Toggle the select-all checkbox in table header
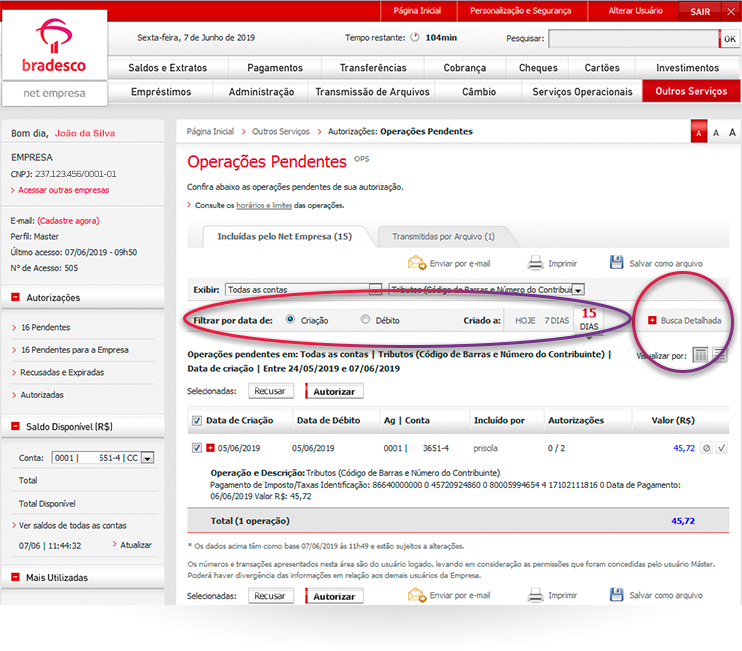742x651 pixels. tap(196, 421)
